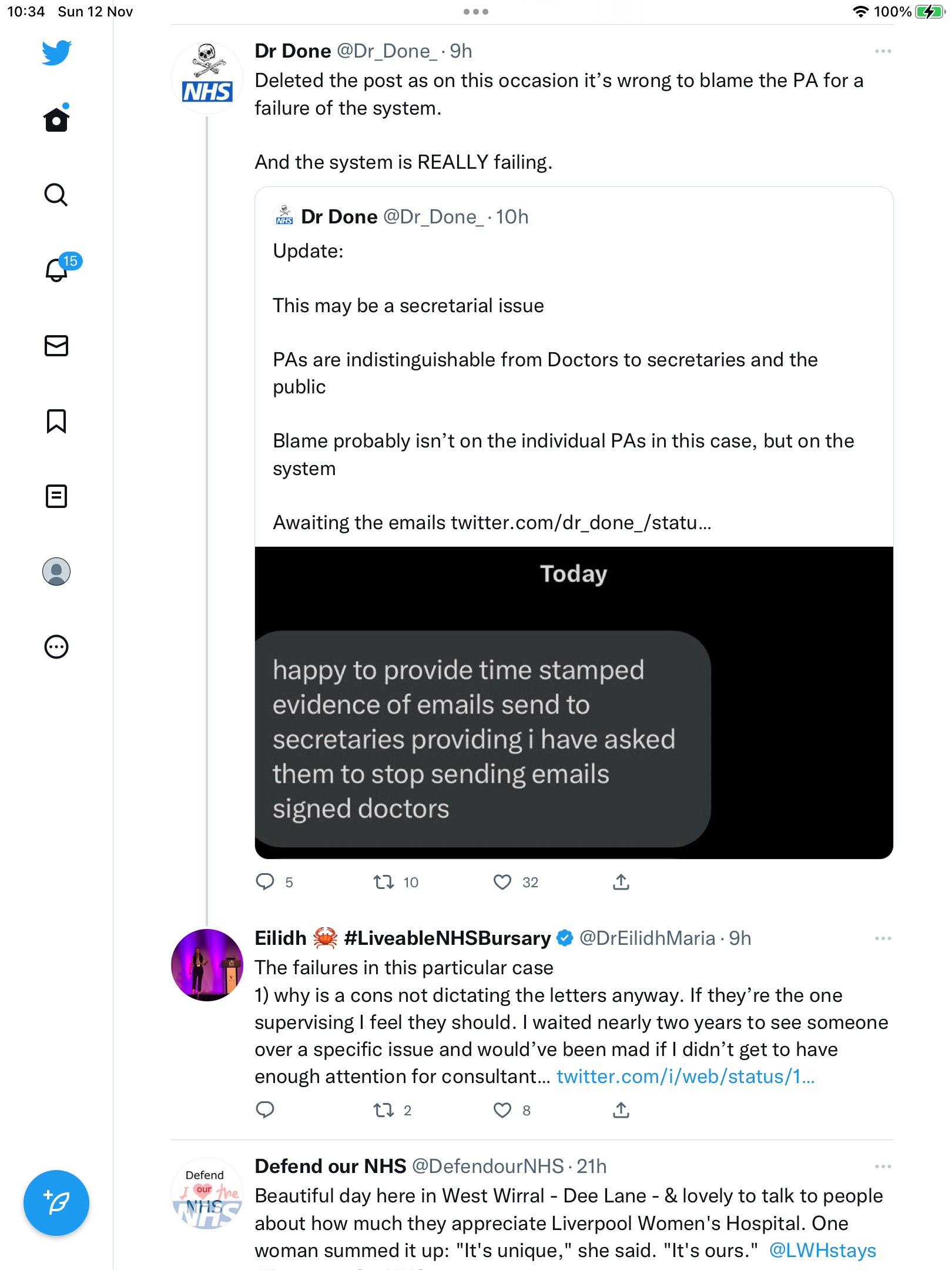The width and height of the screenshot is (952, 1270).
Task: Open the quoted message screenshot image
Action: tap(574, 703)
